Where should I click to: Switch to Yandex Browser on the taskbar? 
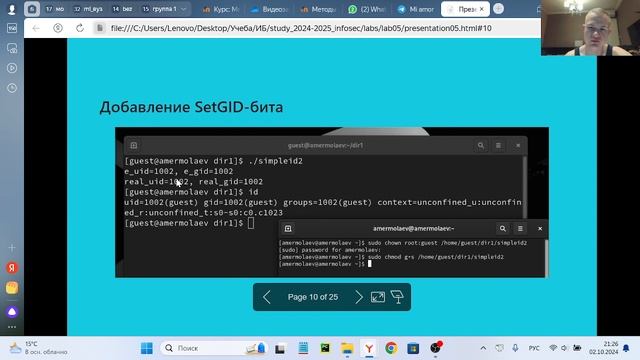click(369, 348)
